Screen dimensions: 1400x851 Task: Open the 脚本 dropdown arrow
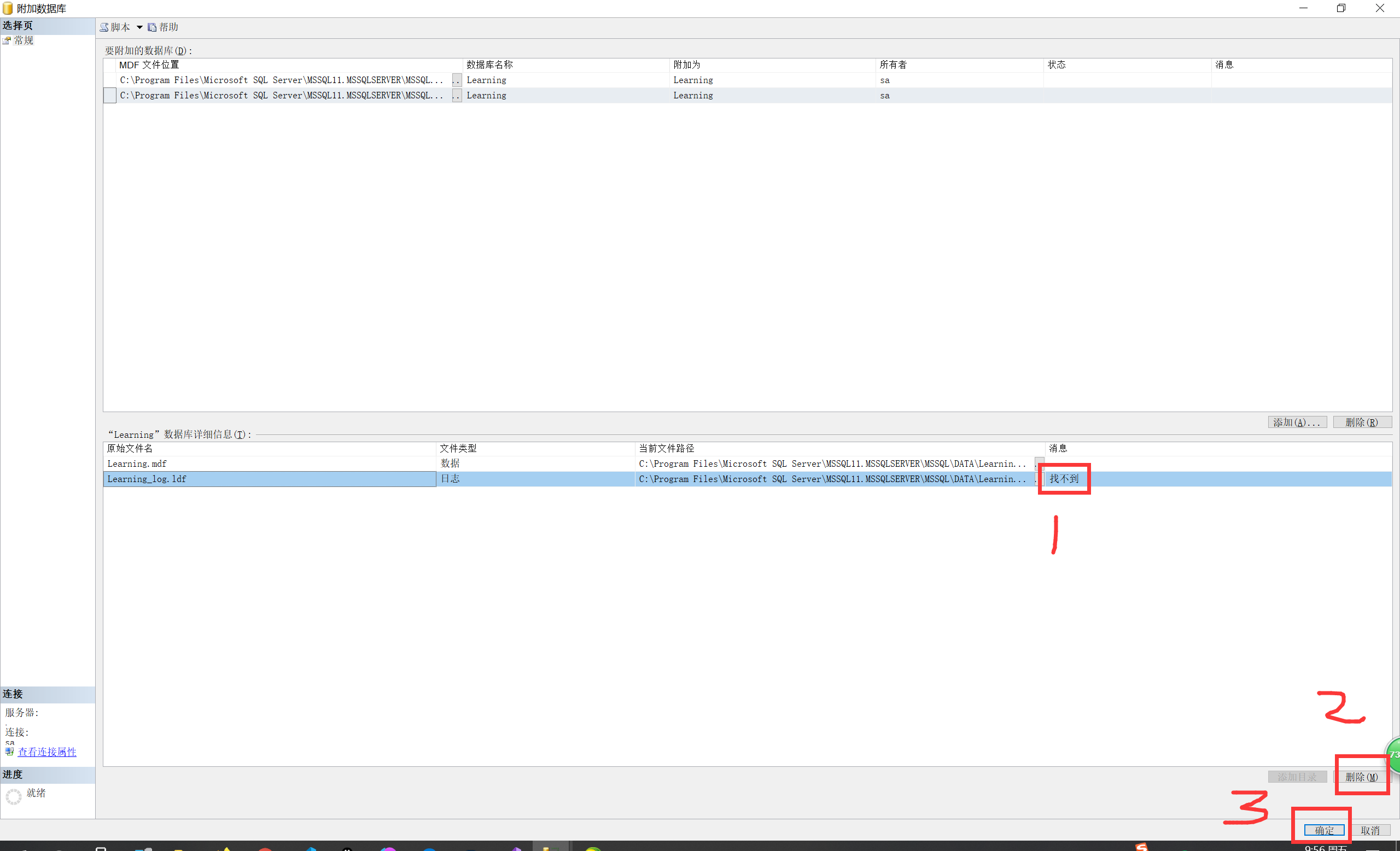(x=139, y=27)
